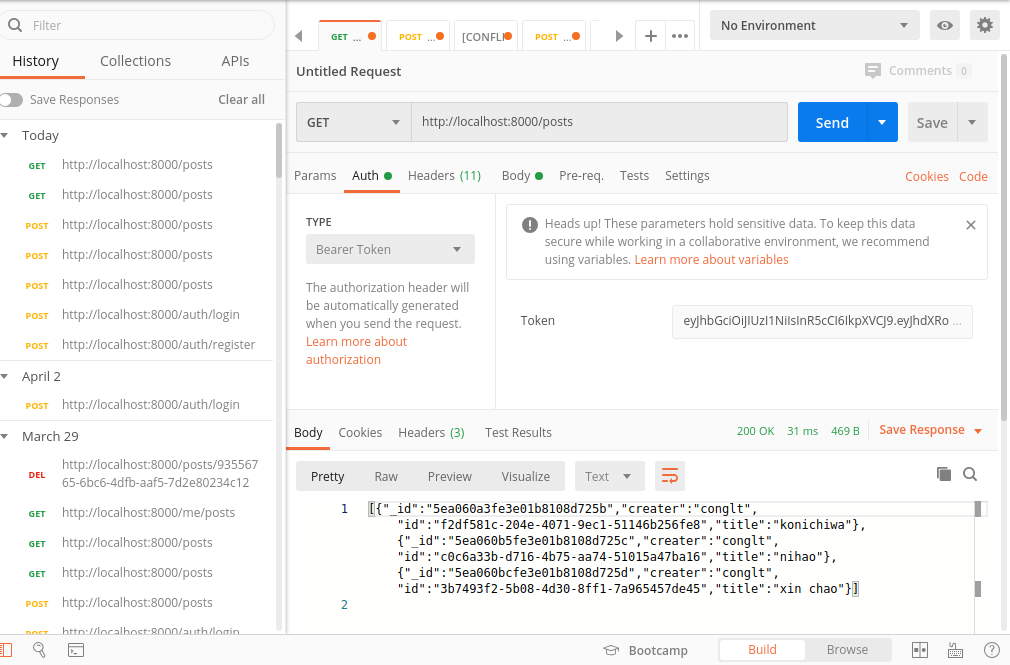Toggle Save Responses switch
1010x665 pixels.
[x=12, y=100]
